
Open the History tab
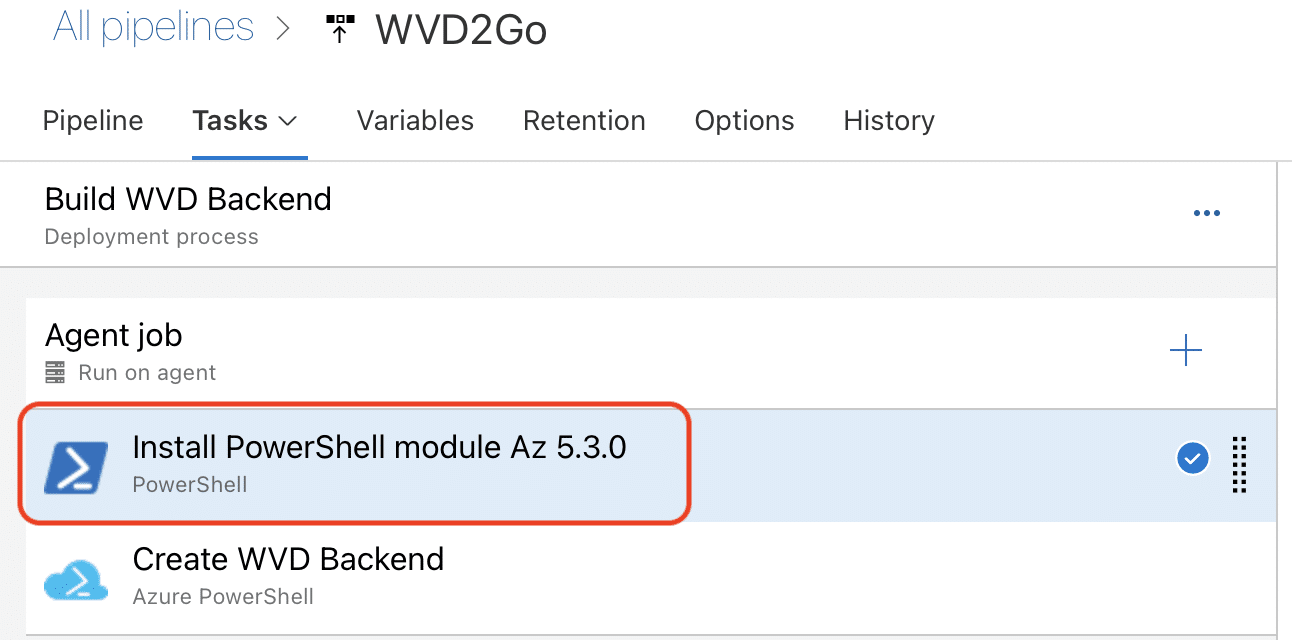click(x=888, y=120)
